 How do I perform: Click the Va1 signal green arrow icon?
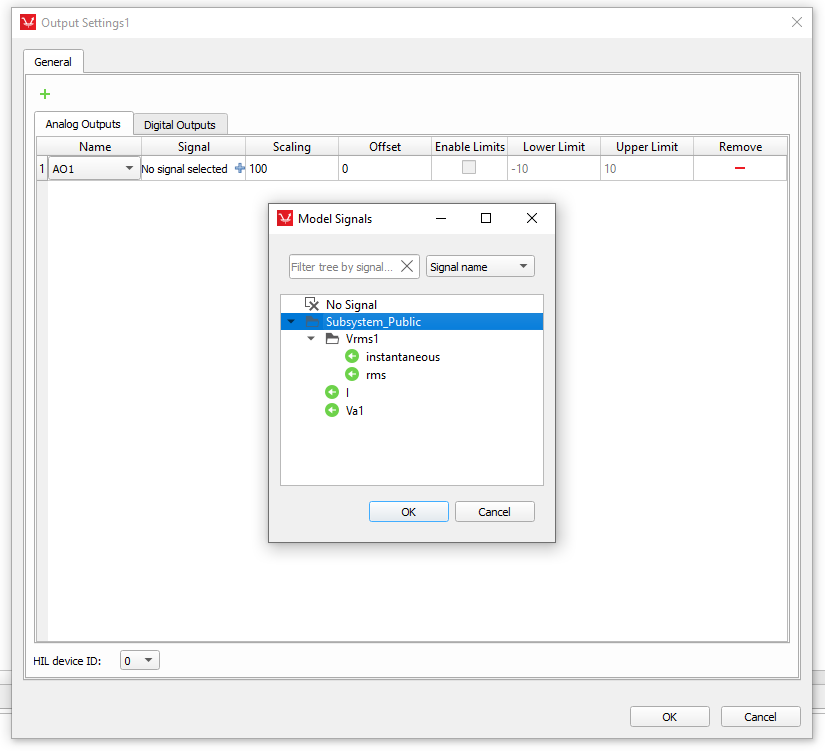pyautogui.click(x=332, y=410)
